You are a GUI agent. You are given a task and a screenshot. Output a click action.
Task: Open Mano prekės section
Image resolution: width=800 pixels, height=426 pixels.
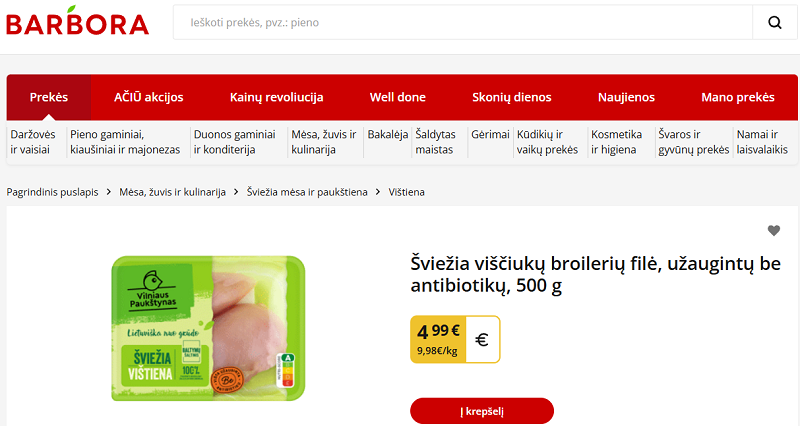point(738,97)
